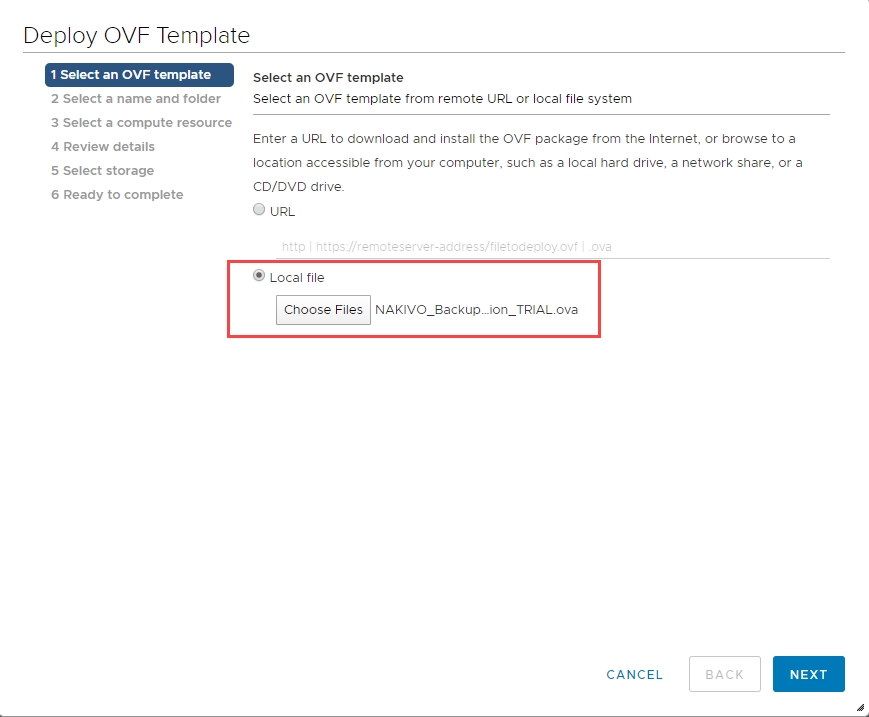Click inside the wizard steps sidebar

click(x=138, y=134)
